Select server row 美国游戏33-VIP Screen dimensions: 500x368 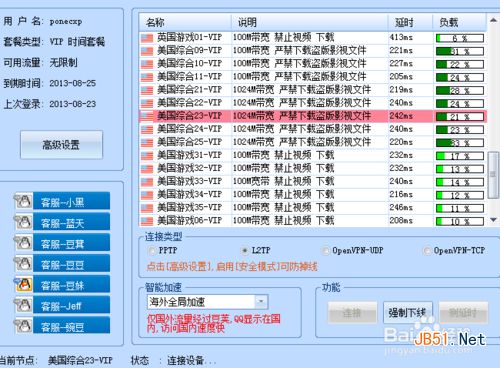point(313,182)
